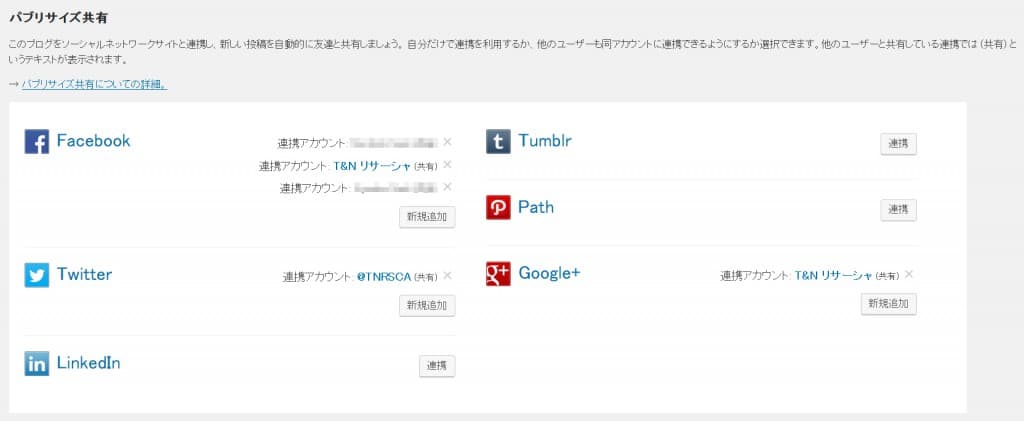1024x421 pixels.
Task: Open the Path service name link
Action: 536,207
